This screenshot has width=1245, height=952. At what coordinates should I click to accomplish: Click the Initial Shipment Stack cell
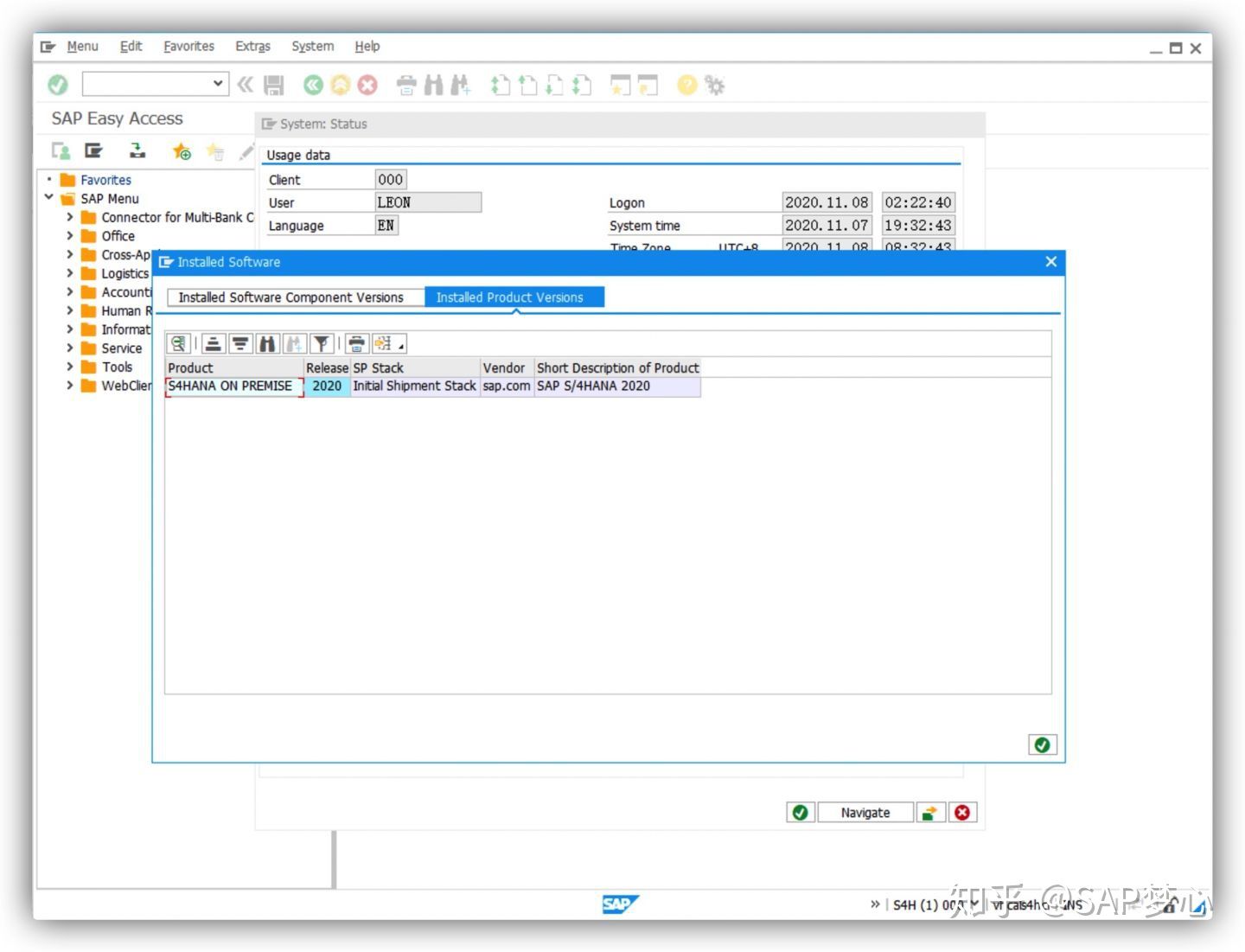[415, 387]
